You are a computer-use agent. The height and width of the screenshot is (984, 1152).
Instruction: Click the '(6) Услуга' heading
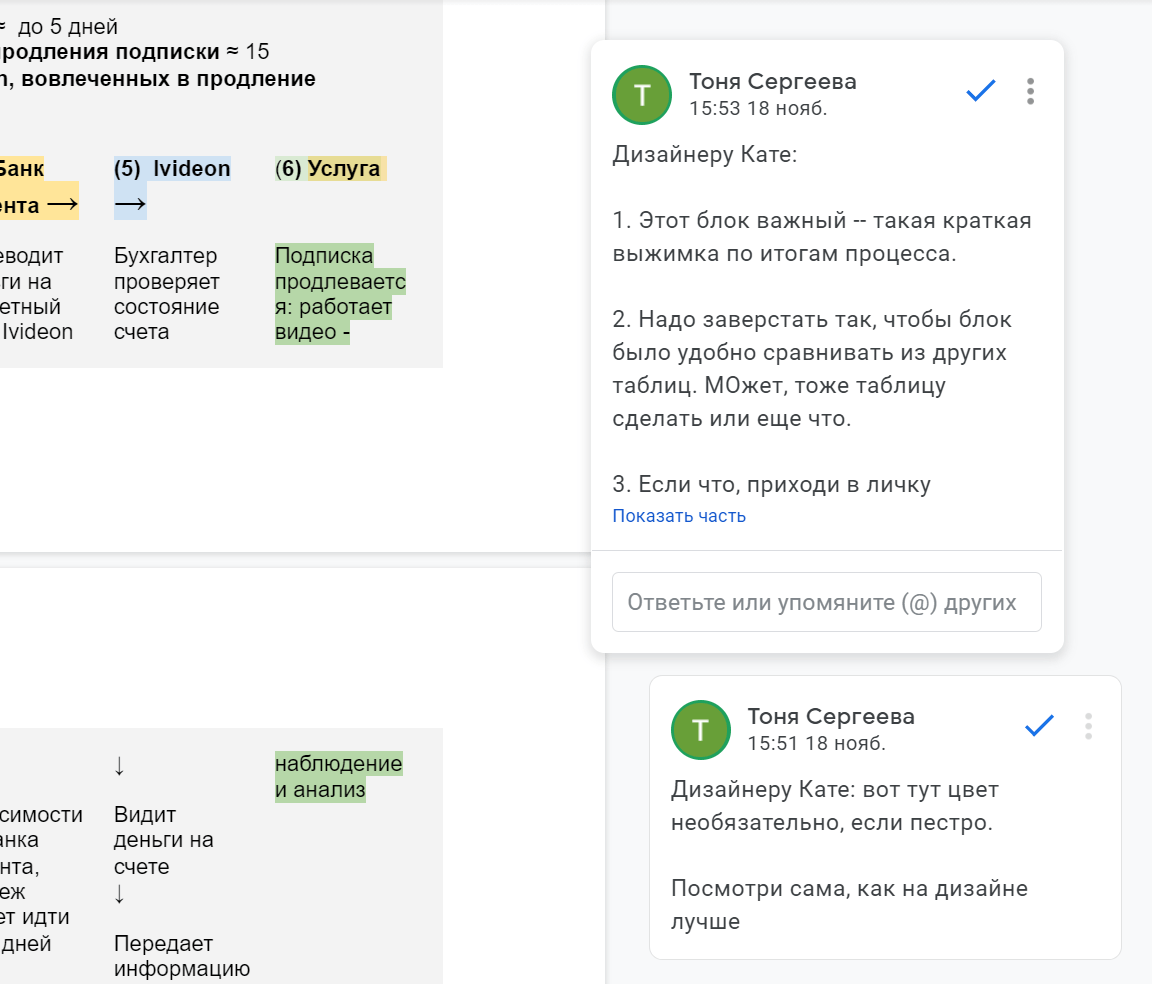tap(331, 169)
